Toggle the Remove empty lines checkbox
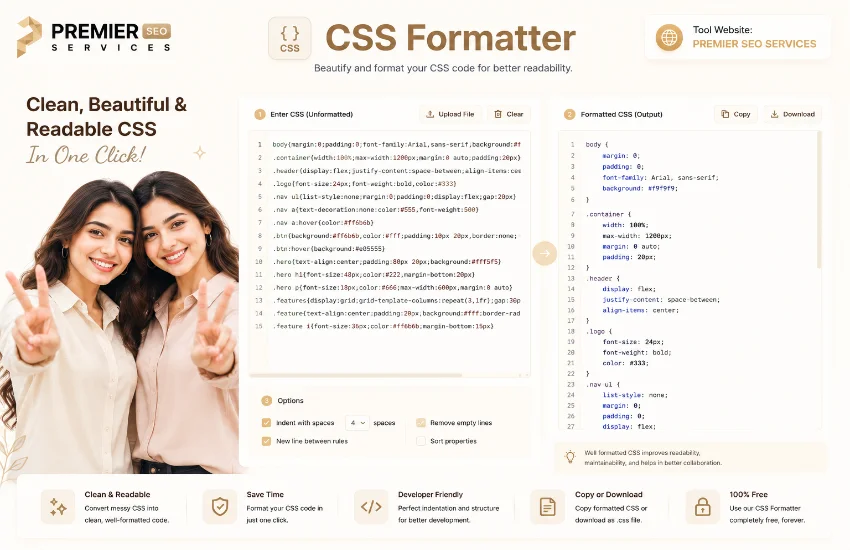This screenshot has height=550, width=850. pyautogui.click(x=421, y=423)
